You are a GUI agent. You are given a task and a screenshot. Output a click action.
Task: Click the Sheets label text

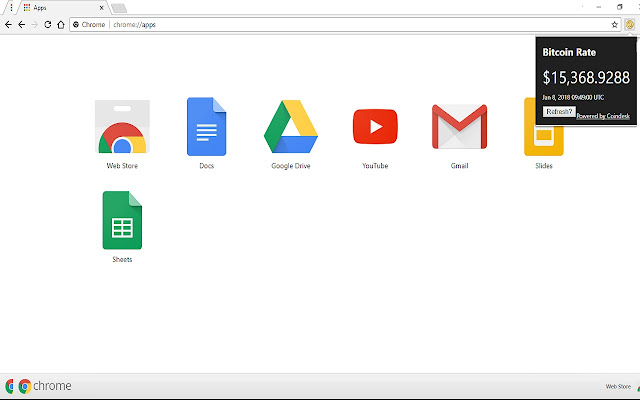122,259
